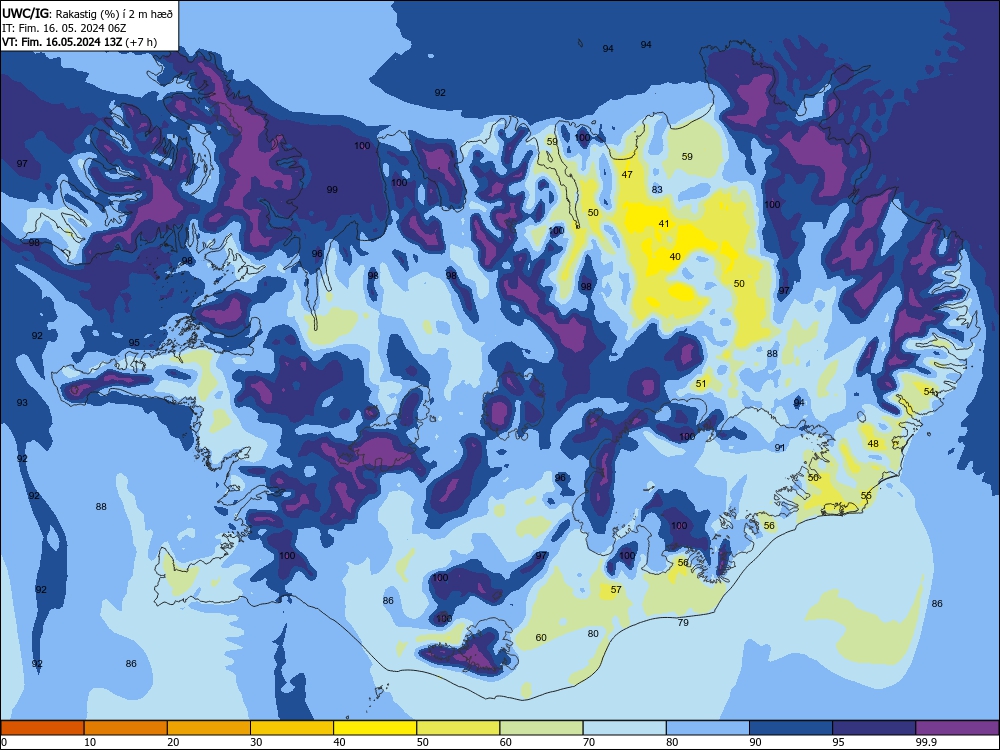Click the '20' legend tick label
This screenshot has width=1000, height=750.
(x=173, y=742)
